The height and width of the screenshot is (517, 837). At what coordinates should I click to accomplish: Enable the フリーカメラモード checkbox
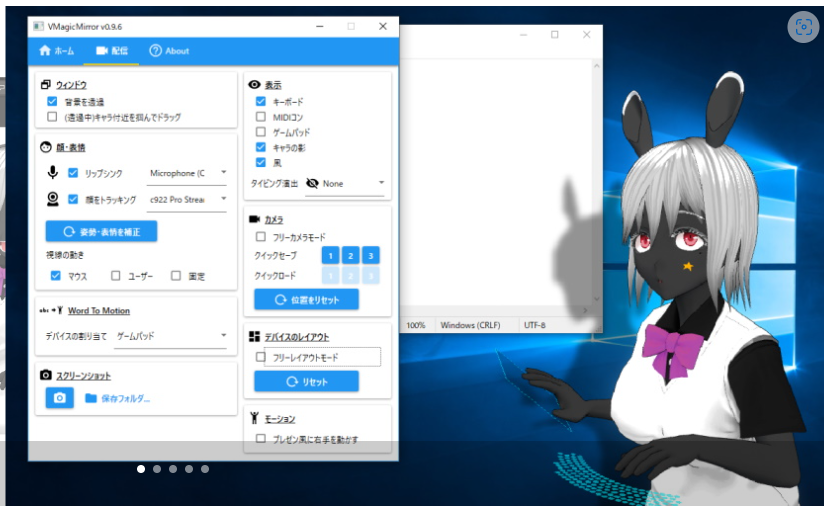click(261, 237)
